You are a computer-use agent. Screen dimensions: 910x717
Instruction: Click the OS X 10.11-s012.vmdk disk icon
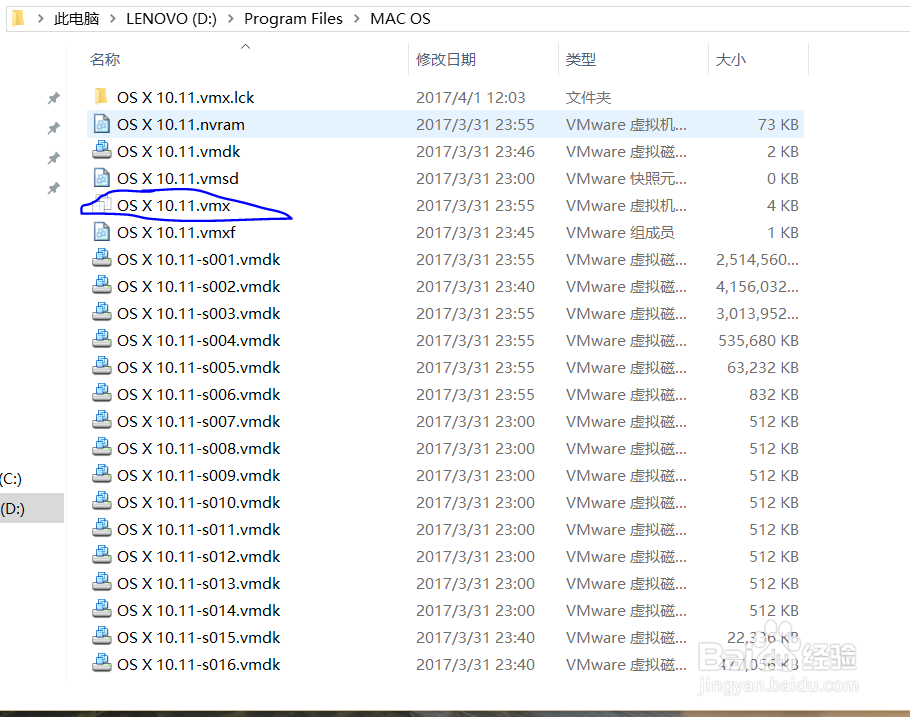point(102,556)
